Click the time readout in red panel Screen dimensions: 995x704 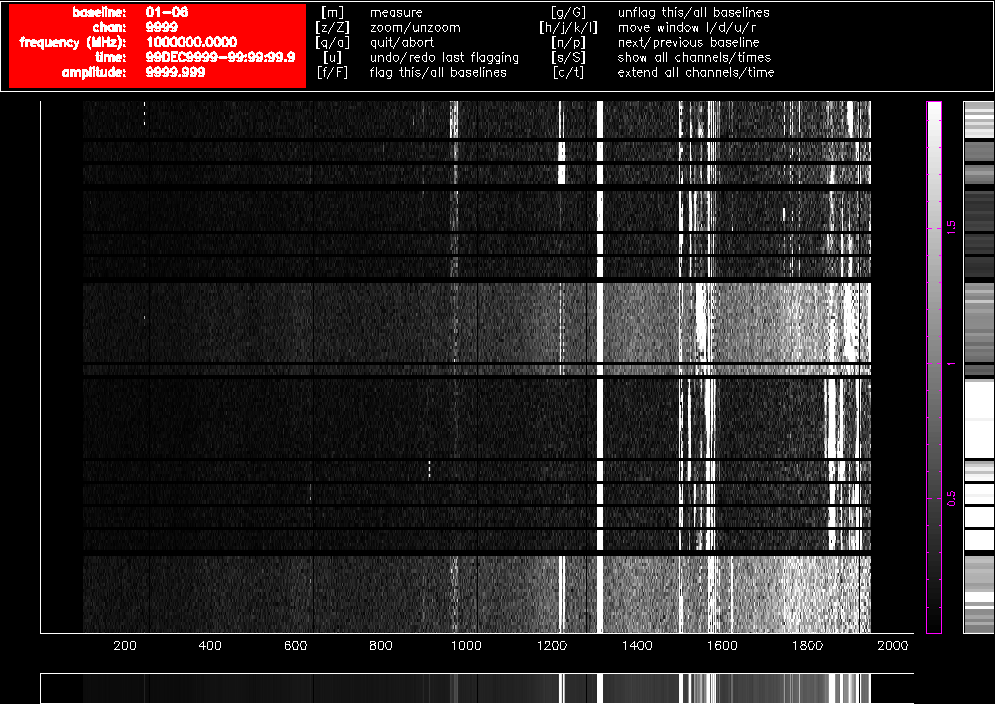tap(220, 58)
